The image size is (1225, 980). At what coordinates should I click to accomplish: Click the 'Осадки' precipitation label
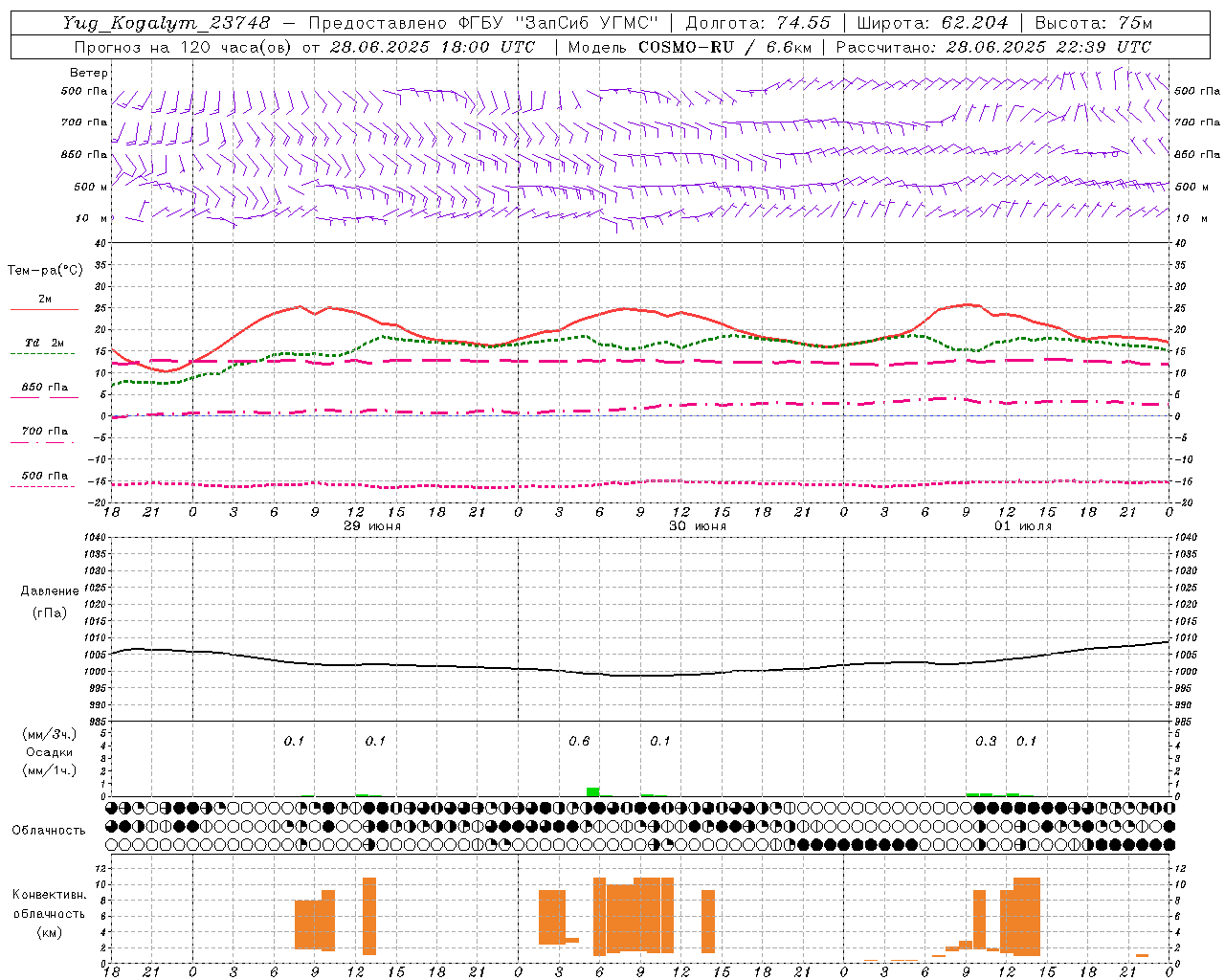tap(50, 752)
